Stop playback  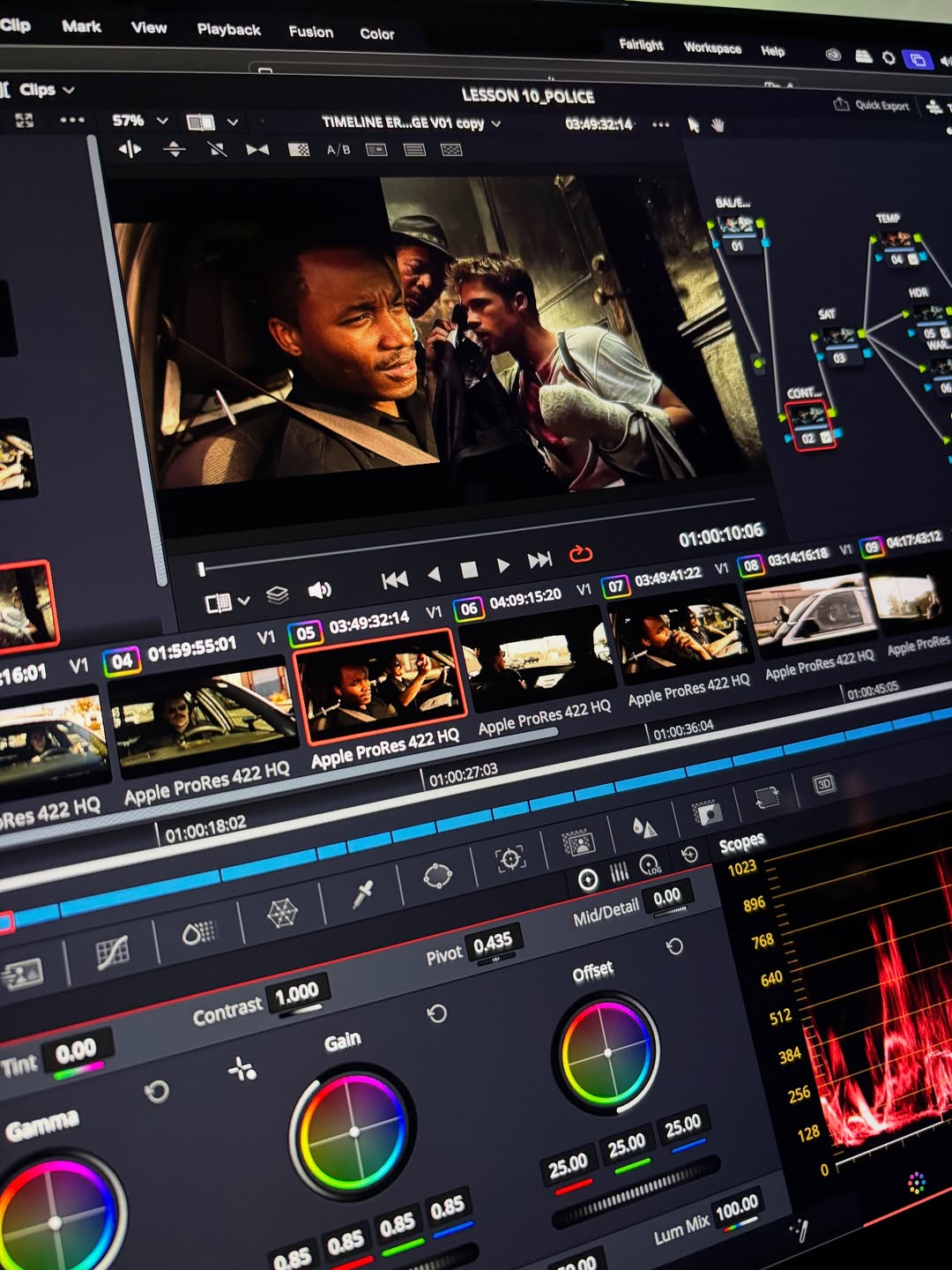pos(469,570)
